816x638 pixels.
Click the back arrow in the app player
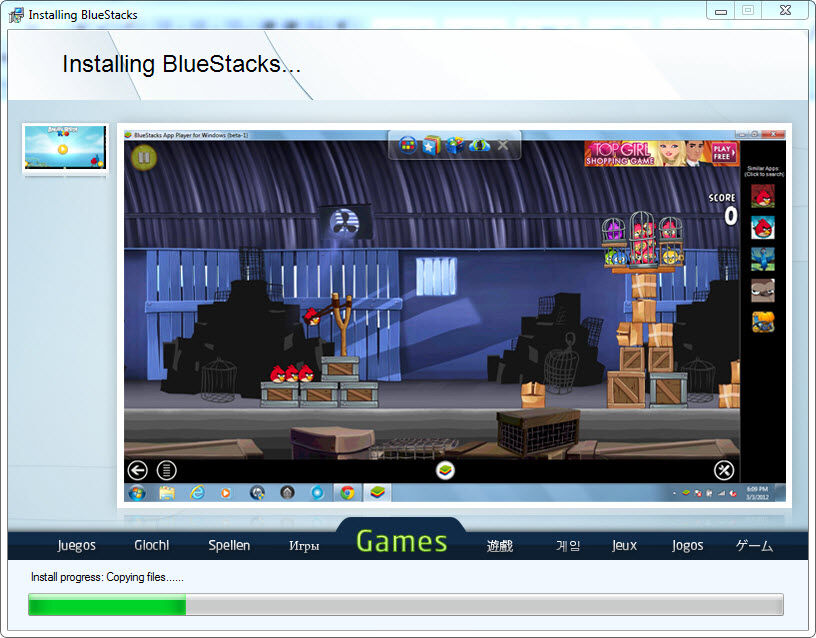pyautogui.click(x=137, y=470)
